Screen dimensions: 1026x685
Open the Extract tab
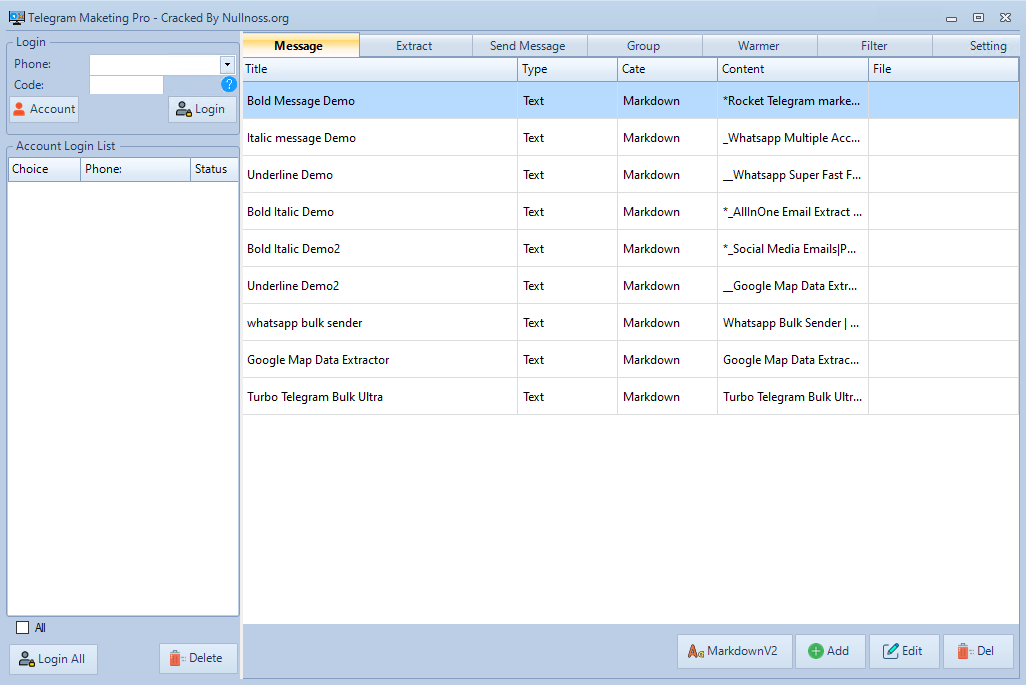415,46
